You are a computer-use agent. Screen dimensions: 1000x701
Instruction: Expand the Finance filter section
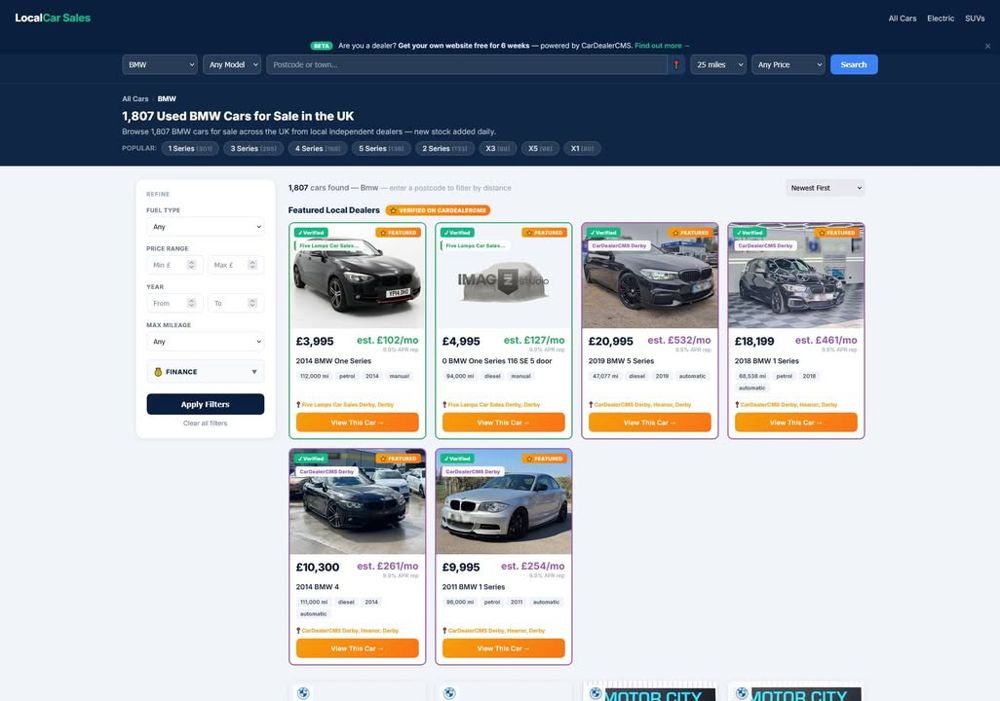205,372
